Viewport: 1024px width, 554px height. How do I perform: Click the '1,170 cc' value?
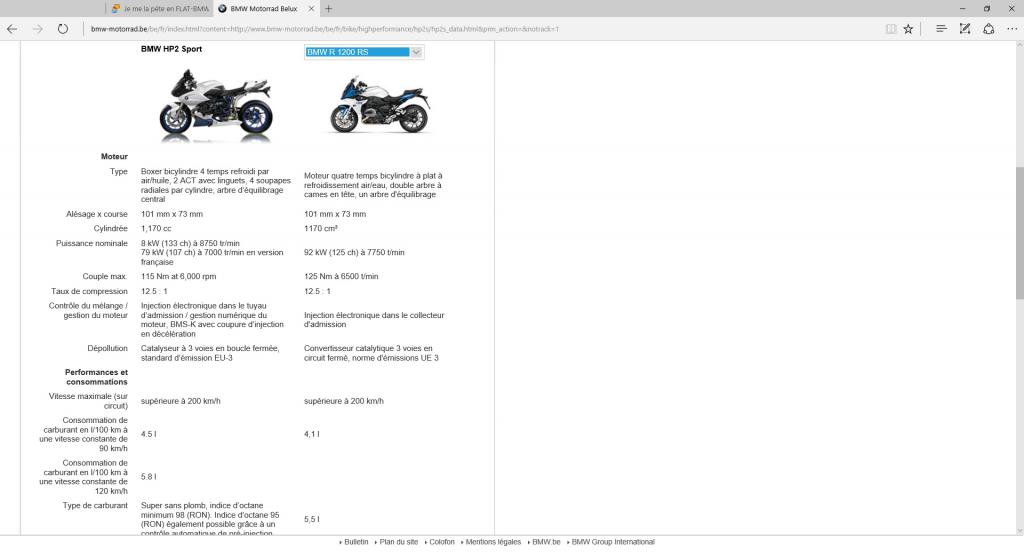click(156, 229)
